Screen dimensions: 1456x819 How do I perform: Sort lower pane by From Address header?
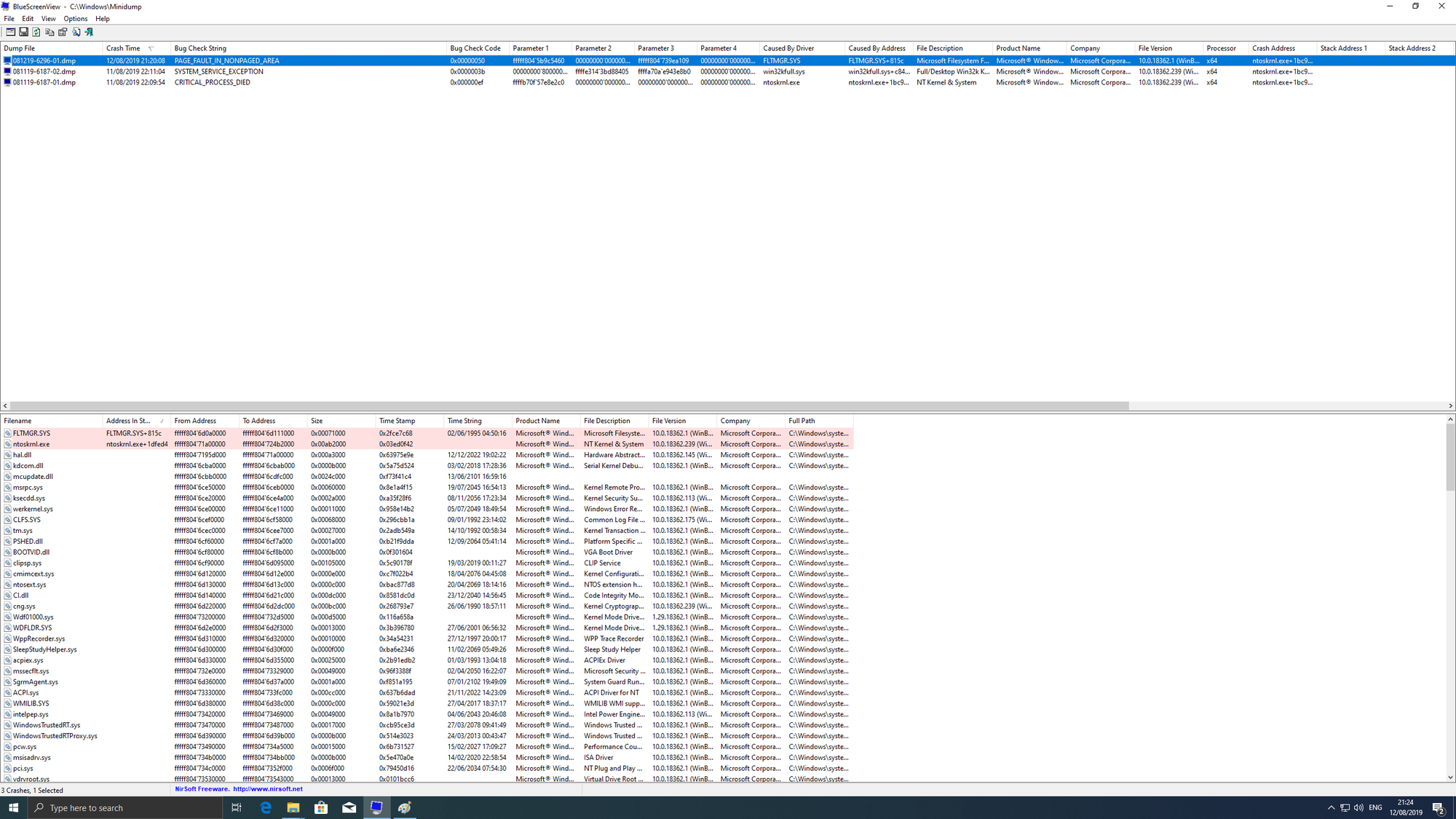[x=205, y=421]
